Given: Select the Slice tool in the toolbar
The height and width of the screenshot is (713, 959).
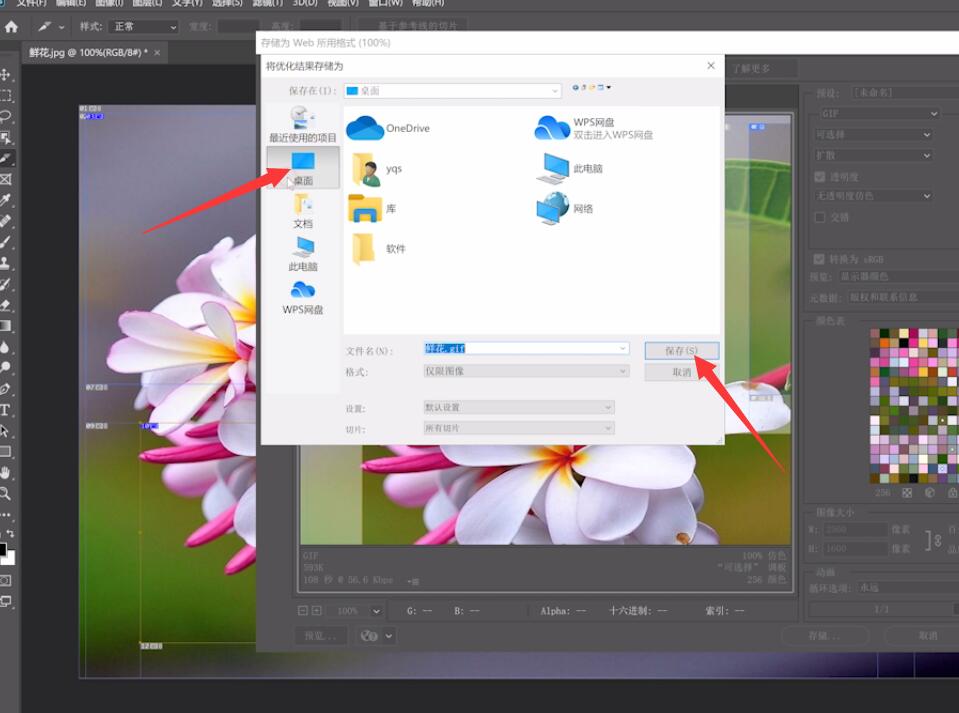Looking at the screenshot, I should point(6,158).
